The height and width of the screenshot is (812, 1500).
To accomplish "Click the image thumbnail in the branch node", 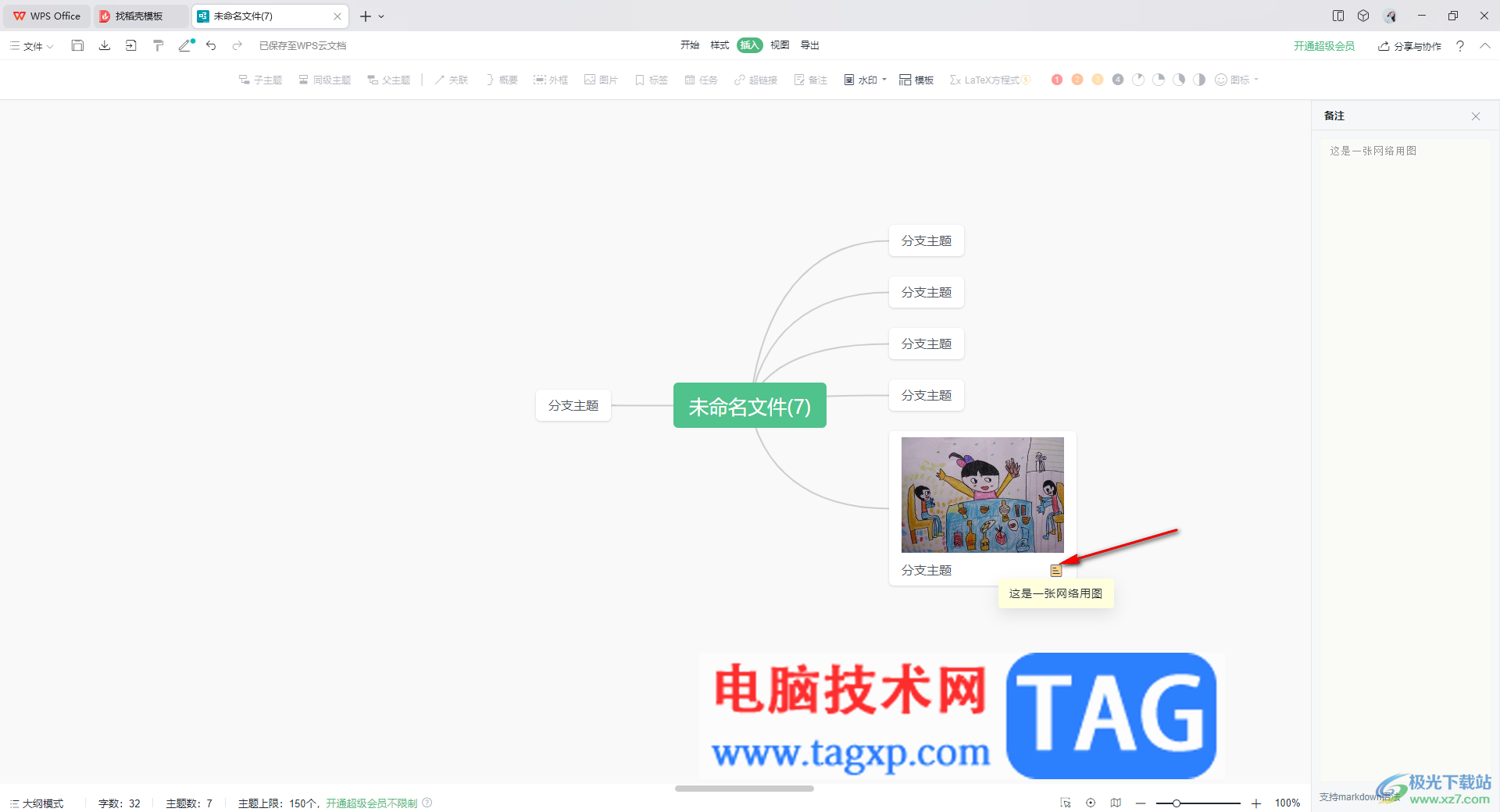I will 983,495.
